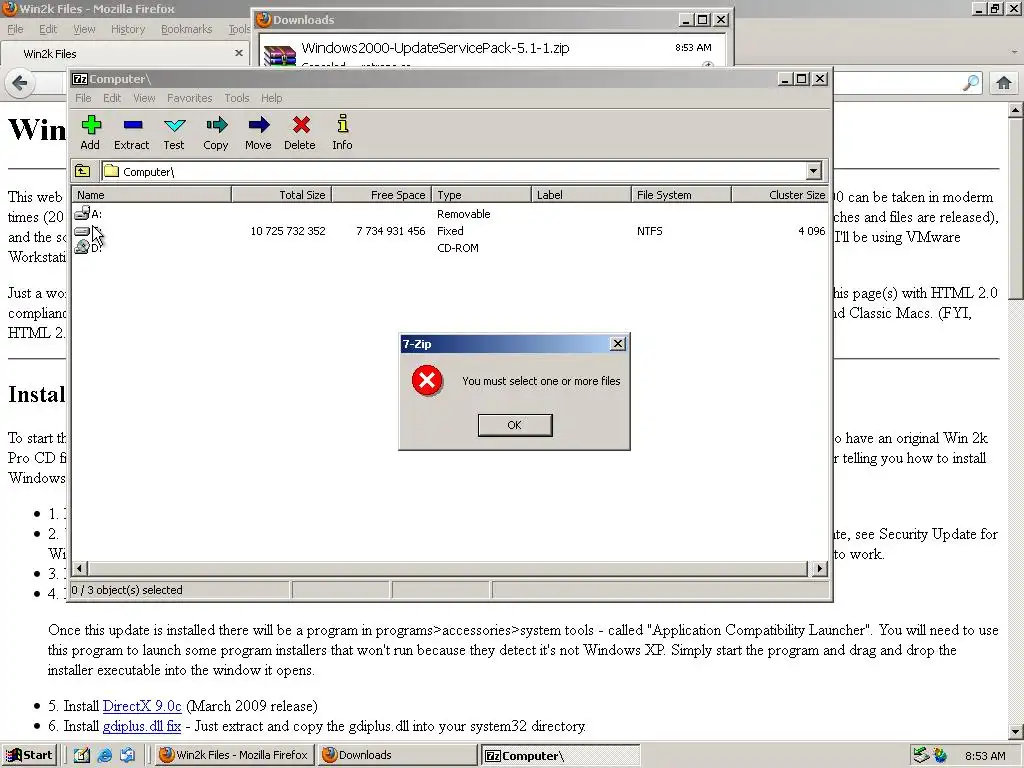Image resolution: width=1024 pixels, height=768 pixels.
Task: Click the 0 / 3 object(s) selected status text
Action: 127,590
